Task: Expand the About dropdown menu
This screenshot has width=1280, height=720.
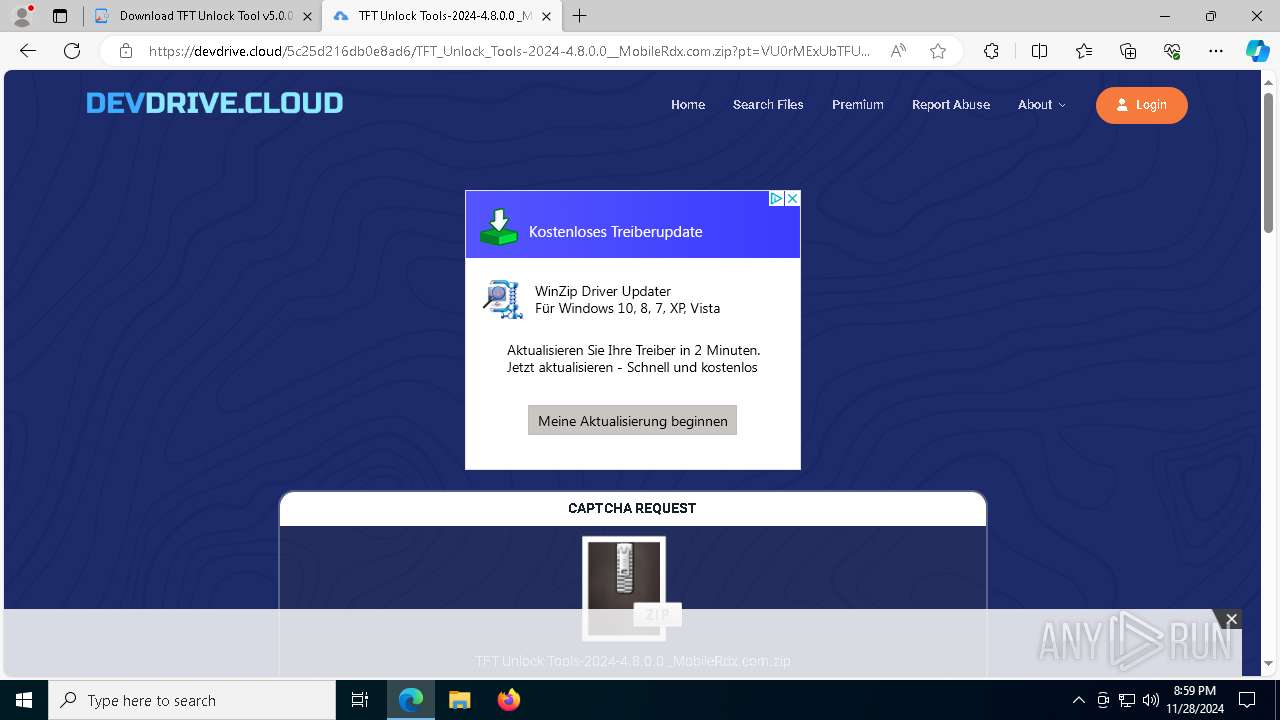Action: click(x=1042, y=104)
